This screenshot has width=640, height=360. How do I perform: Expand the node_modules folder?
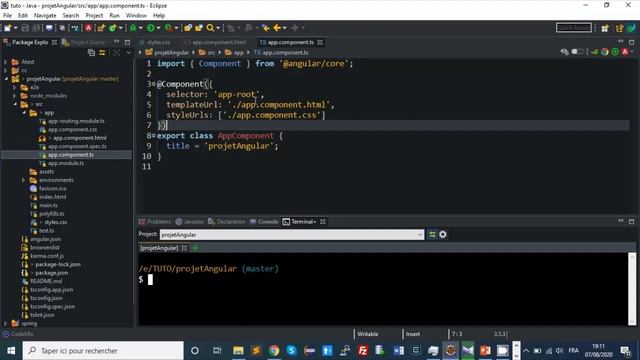tap(15, 96)
